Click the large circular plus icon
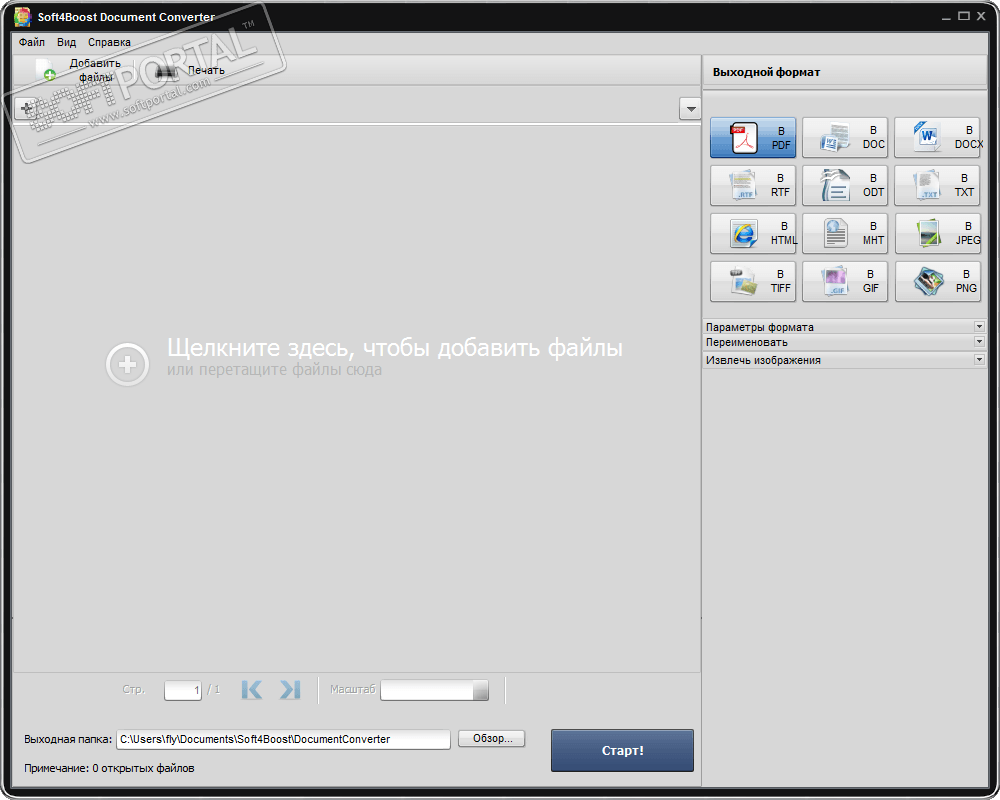This screenshot has height=800, width=1000. (x=128, y=364)
